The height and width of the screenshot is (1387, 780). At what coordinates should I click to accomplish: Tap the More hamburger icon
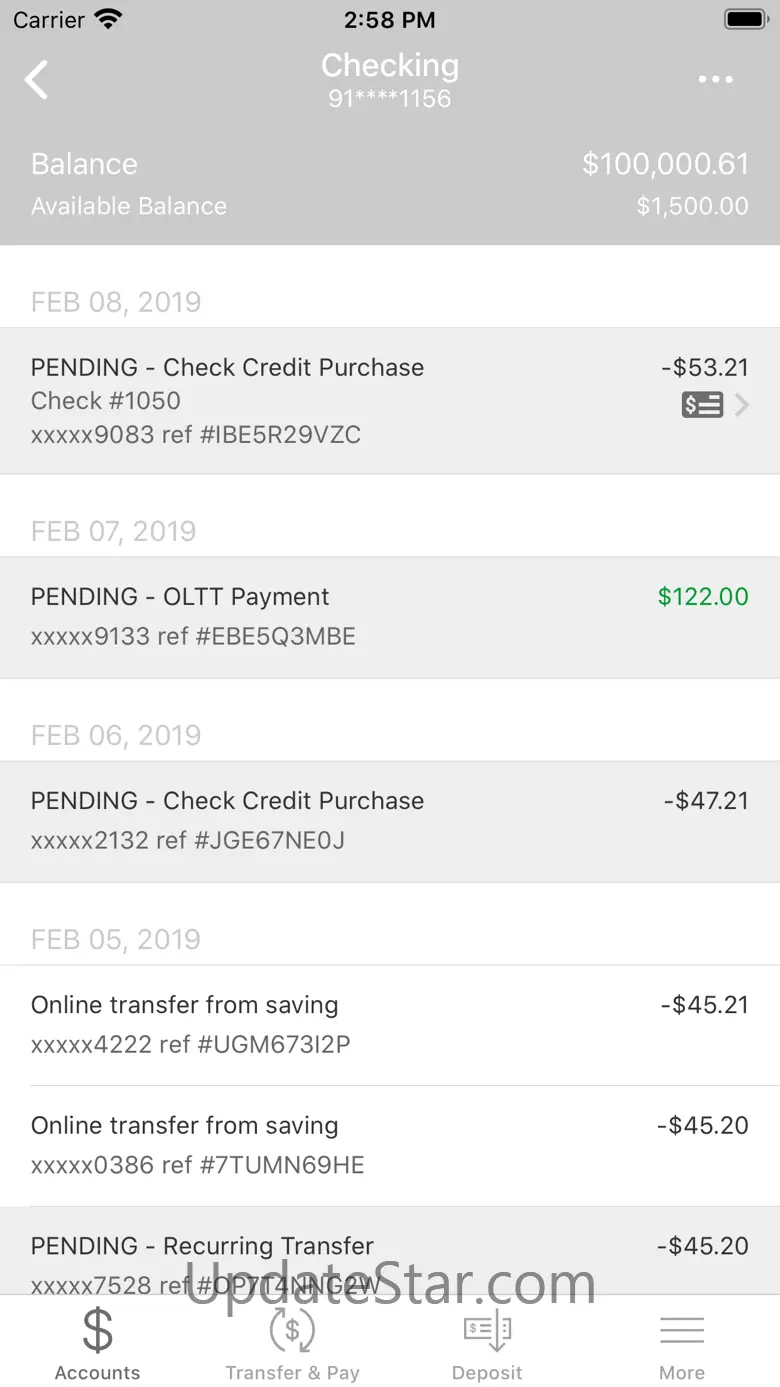tap(682, 1330)
